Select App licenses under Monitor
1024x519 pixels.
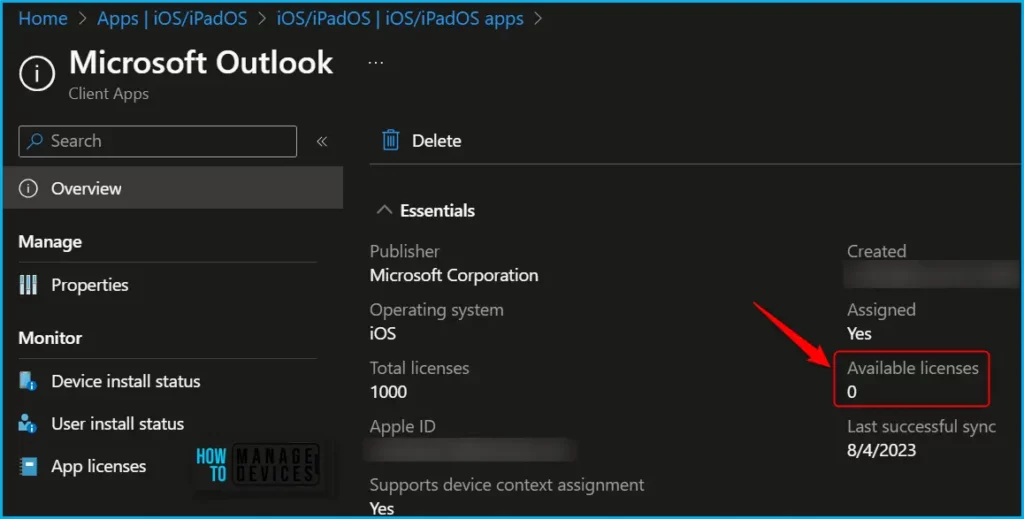point(98,466)
